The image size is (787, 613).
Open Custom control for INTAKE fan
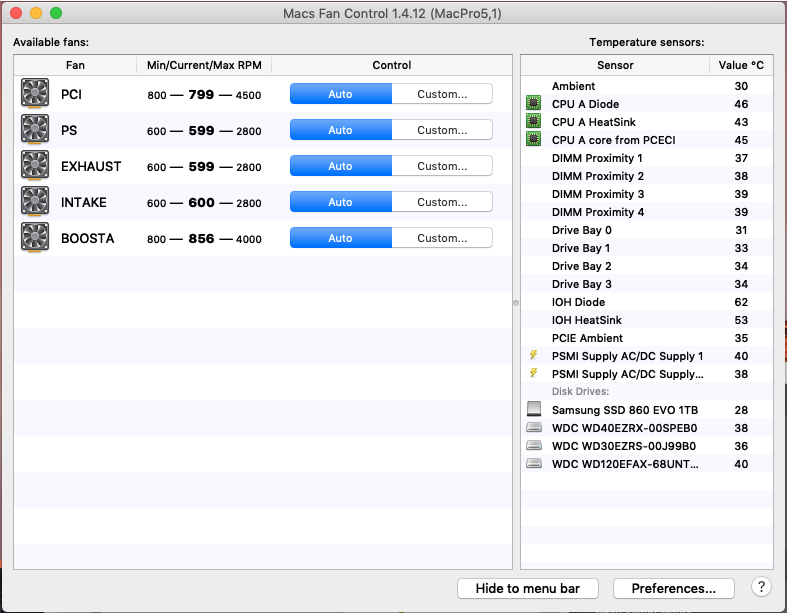[442, 202]
